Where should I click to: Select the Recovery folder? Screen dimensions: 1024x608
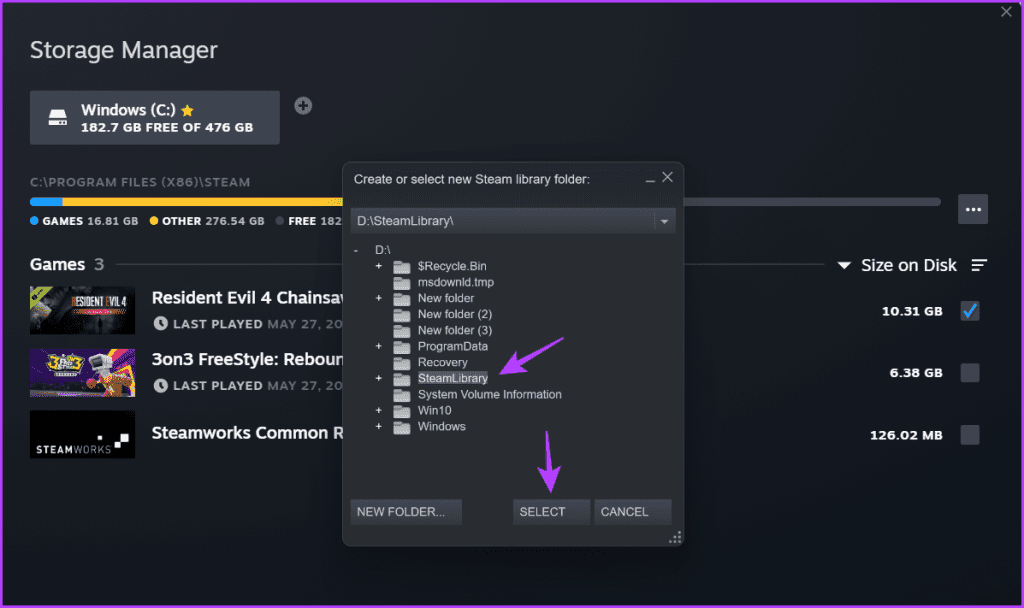(443, 362)
